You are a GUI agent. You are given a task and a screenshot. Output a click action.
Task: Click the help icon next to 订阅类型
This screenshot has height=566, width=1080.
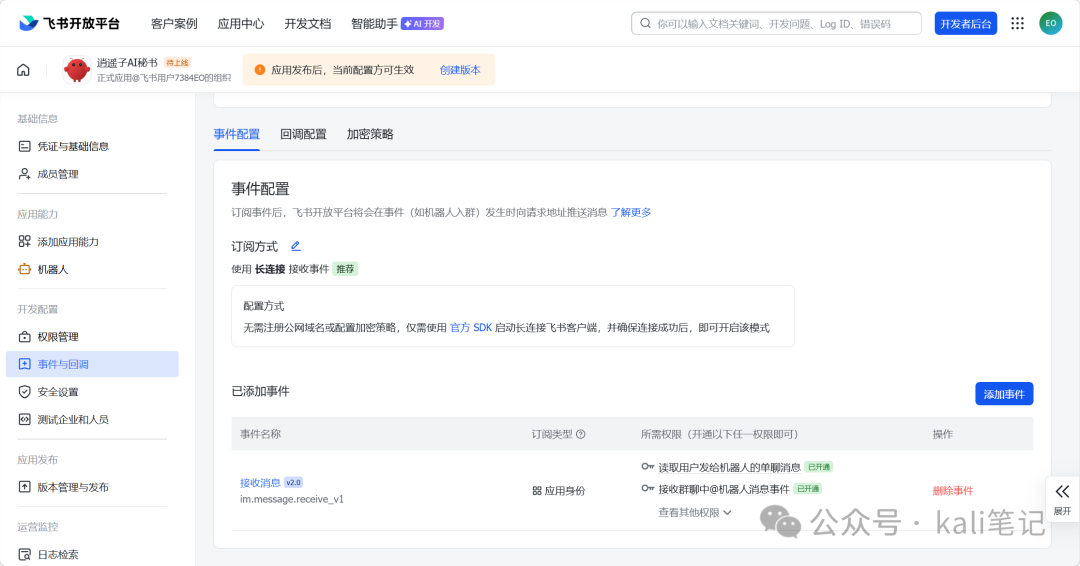(x=581, y=434)
